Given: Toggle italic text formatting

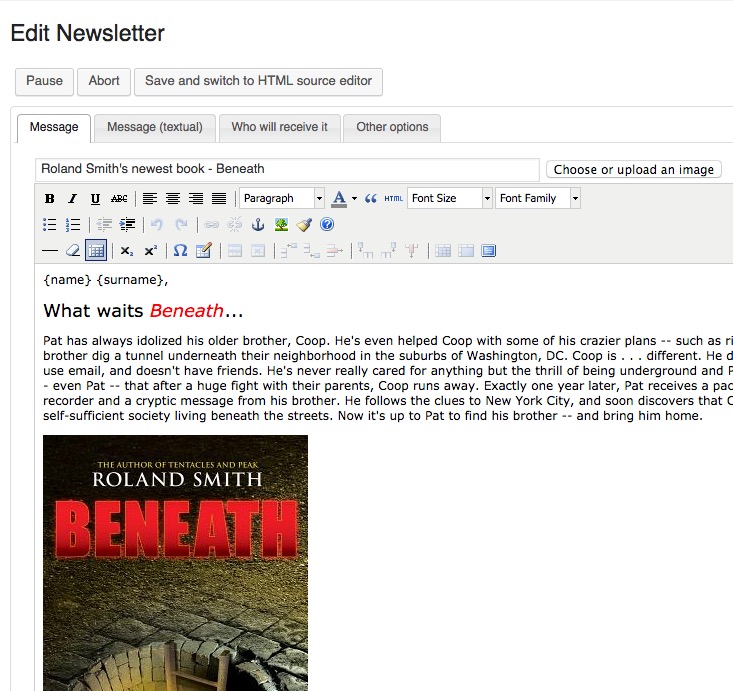Looking at the screenshot, I should click(x=72, y=199).
